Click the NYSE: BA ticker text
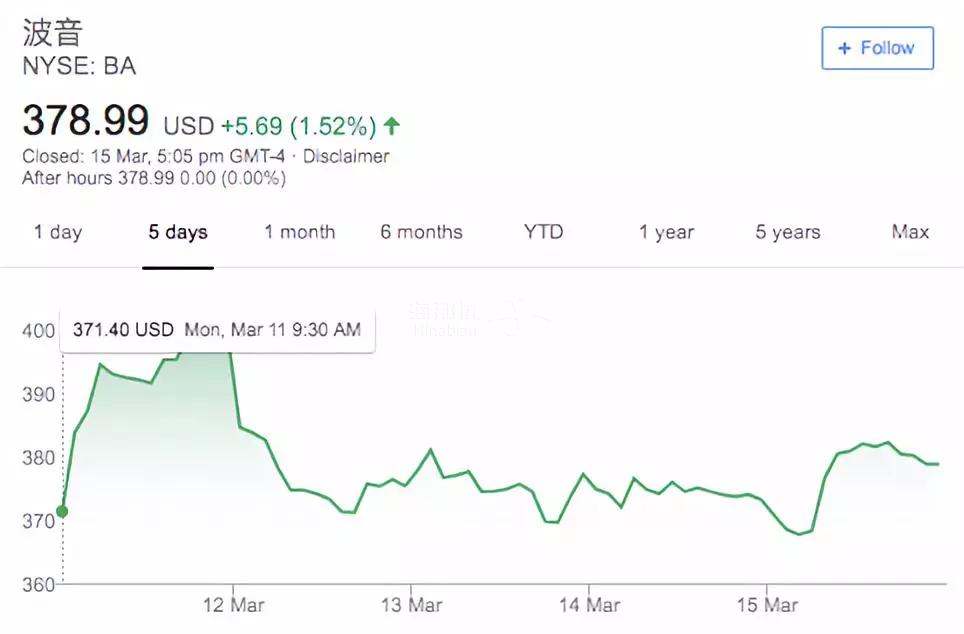The height and width of the screenshot is (634, 964). click(79, 67)
